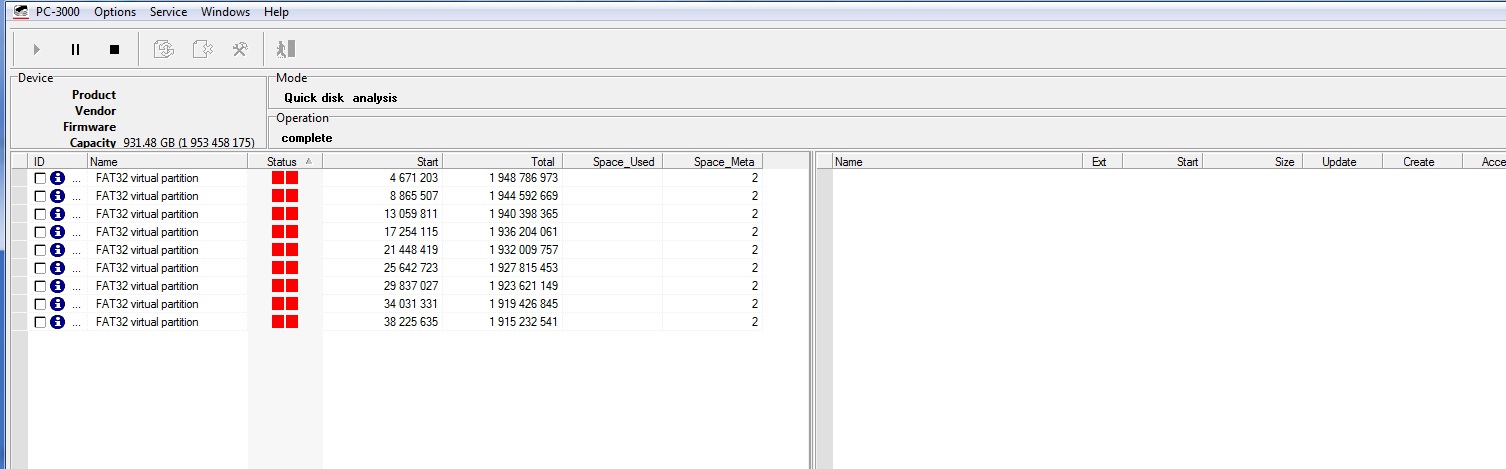1506x469 pixels.
Task: Click the Start column header in partition list
Action: (382, 161)
